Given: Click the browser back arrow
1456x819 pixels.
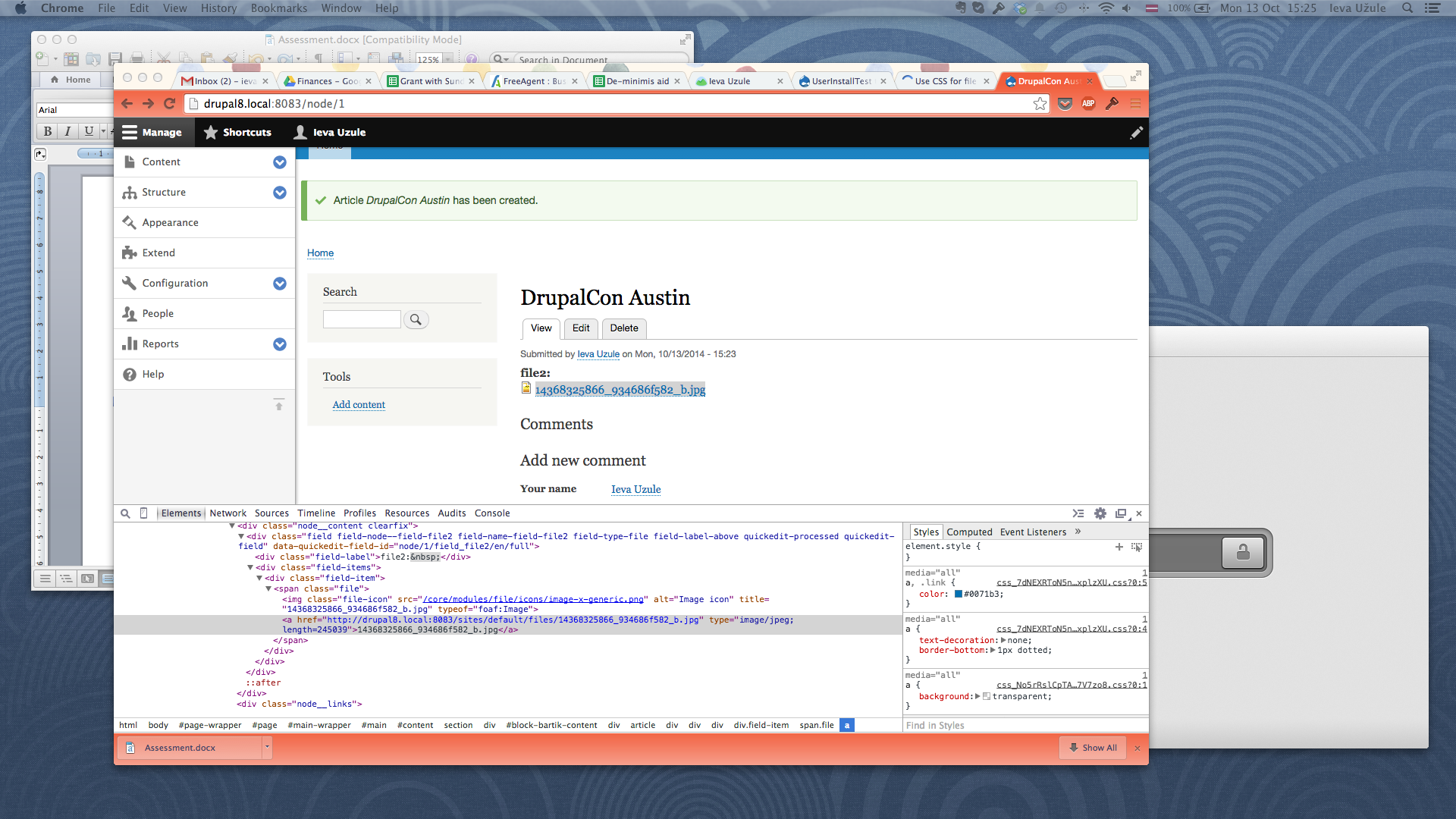Looking at the screenshot, I should pos(127,104).
